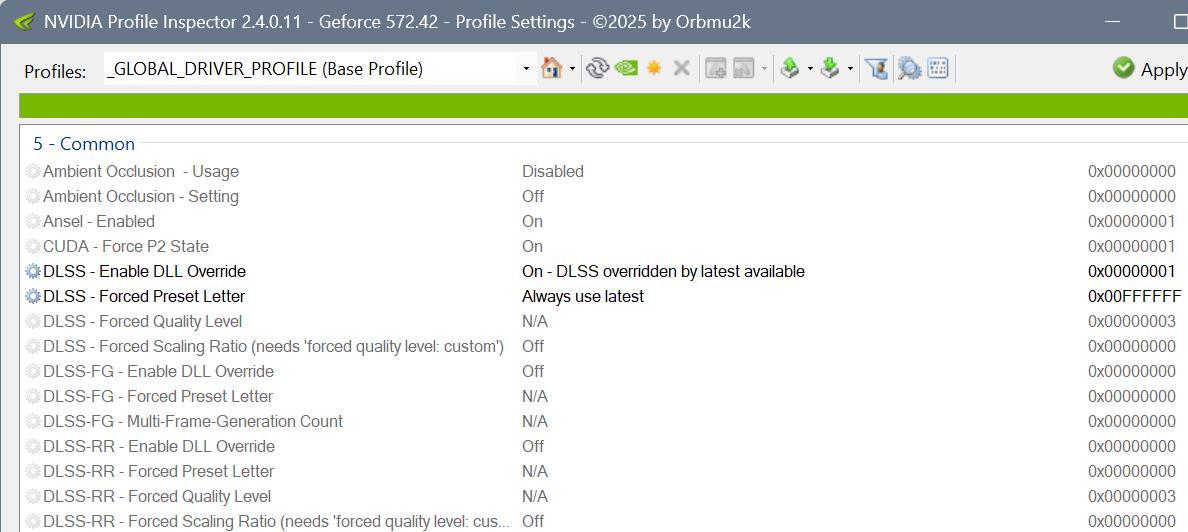The height and width of the screenshot is (532, 1188).
Task: Open the Profiles combo box dropdown arrow
Action: tap(526, 69)
